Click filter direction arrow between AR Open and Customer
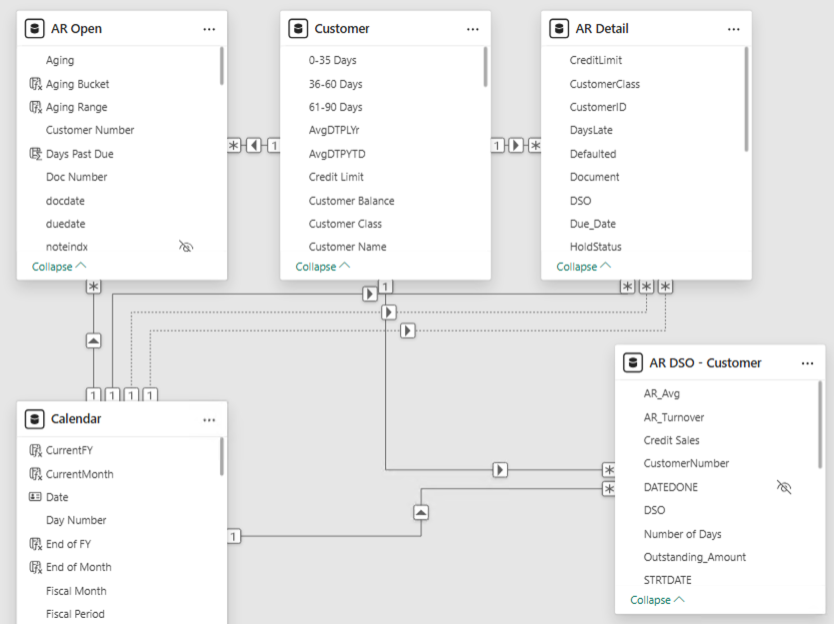Viewport: 834px width, 624px height. point(254,146)
